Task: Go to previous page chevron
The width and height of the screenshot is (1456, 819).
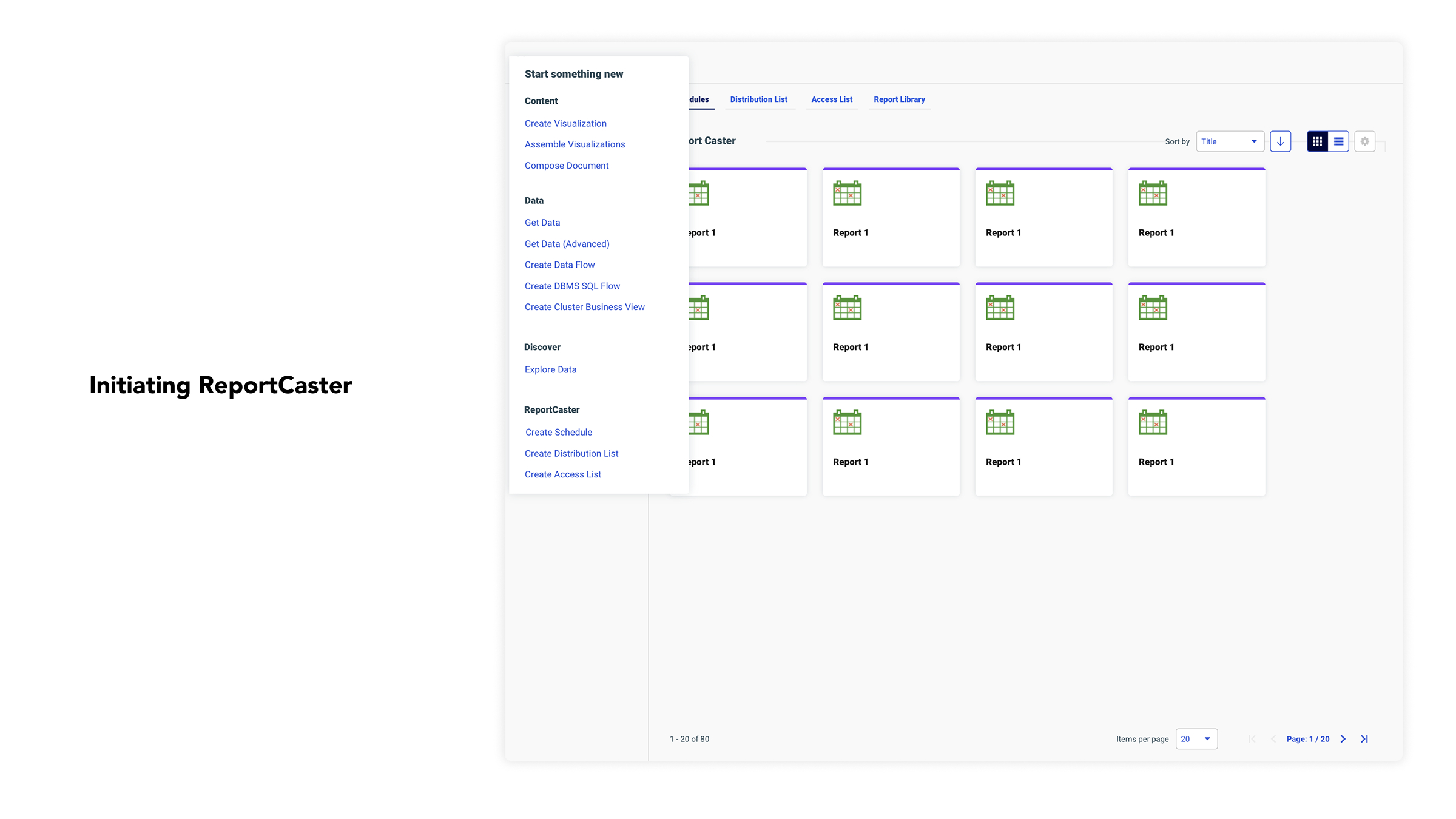Action: click(x=1273, y=739)
